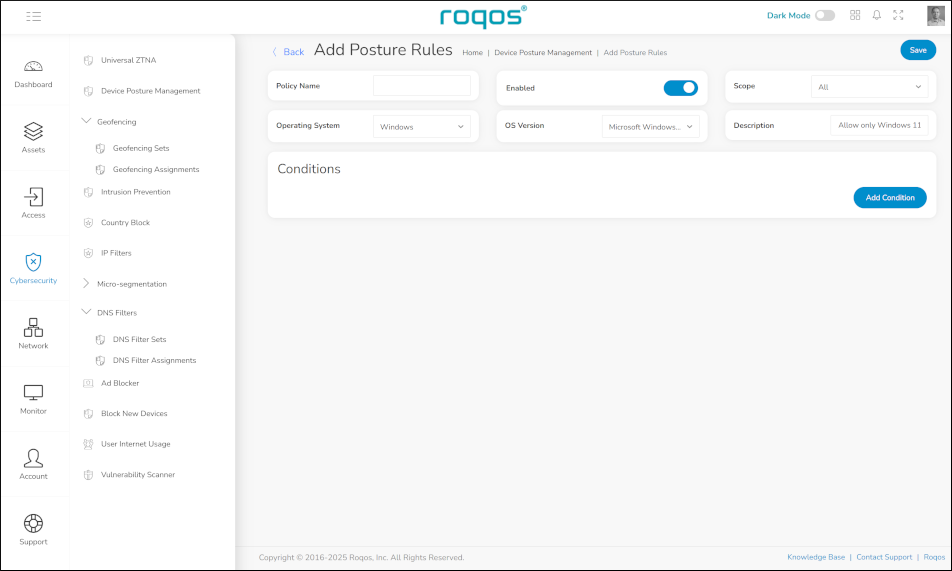Click the fullscreen expand icon
This screenshot has width=952, height=571.
(898, 16)
